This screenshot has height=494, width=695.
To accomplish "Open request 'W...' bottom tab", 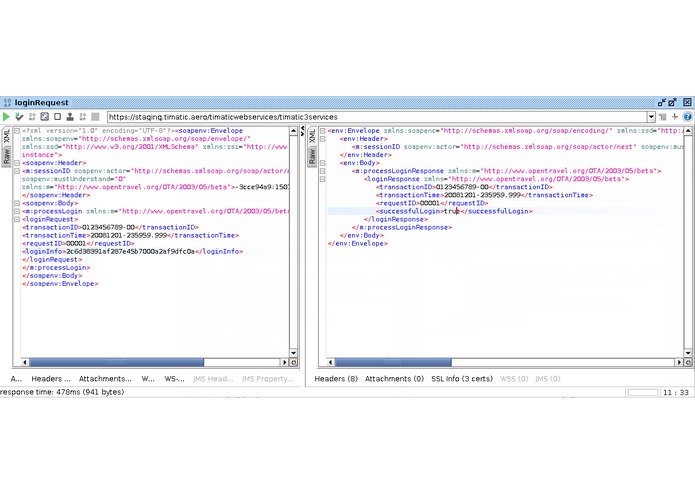I will [148, 379].
